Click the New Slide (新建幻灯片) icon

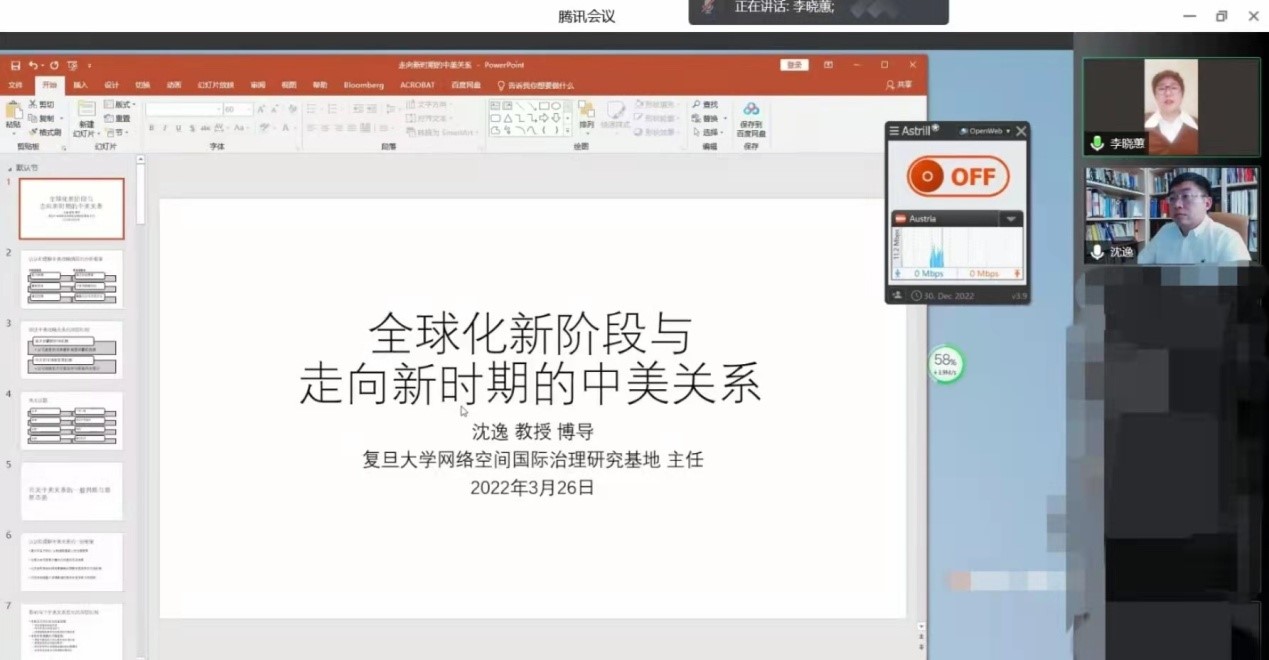86,110
